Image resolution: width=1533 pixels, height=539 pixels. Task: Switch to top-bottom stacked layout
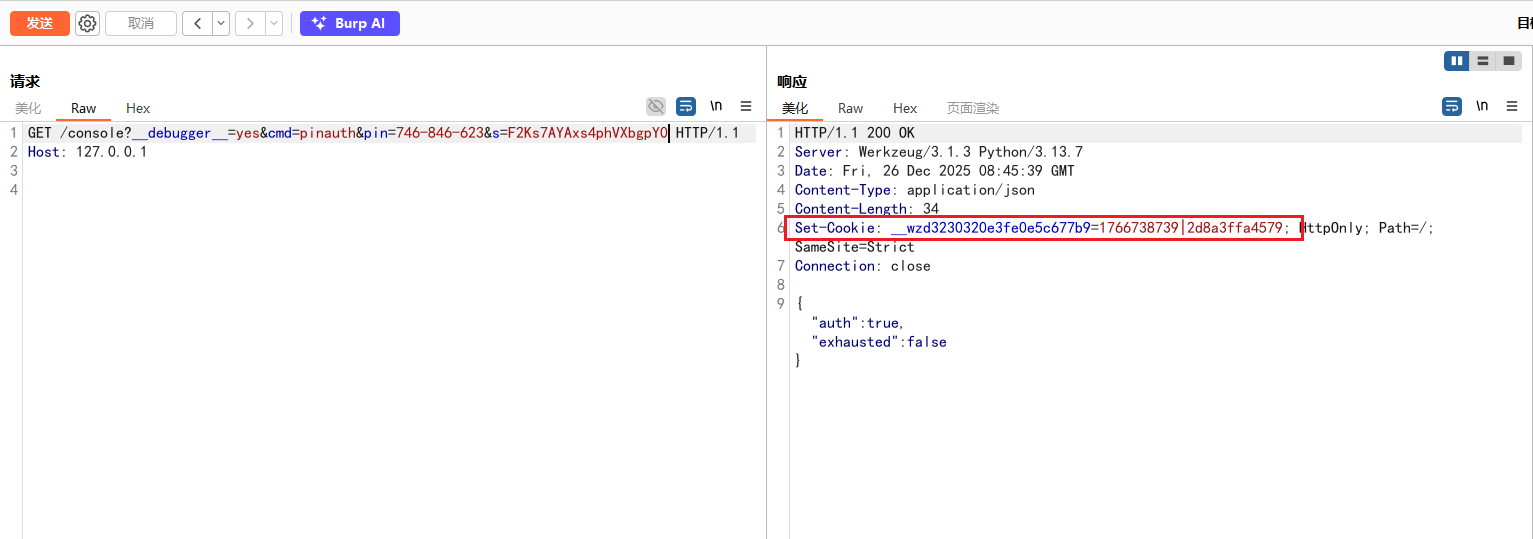(1483, 61)
